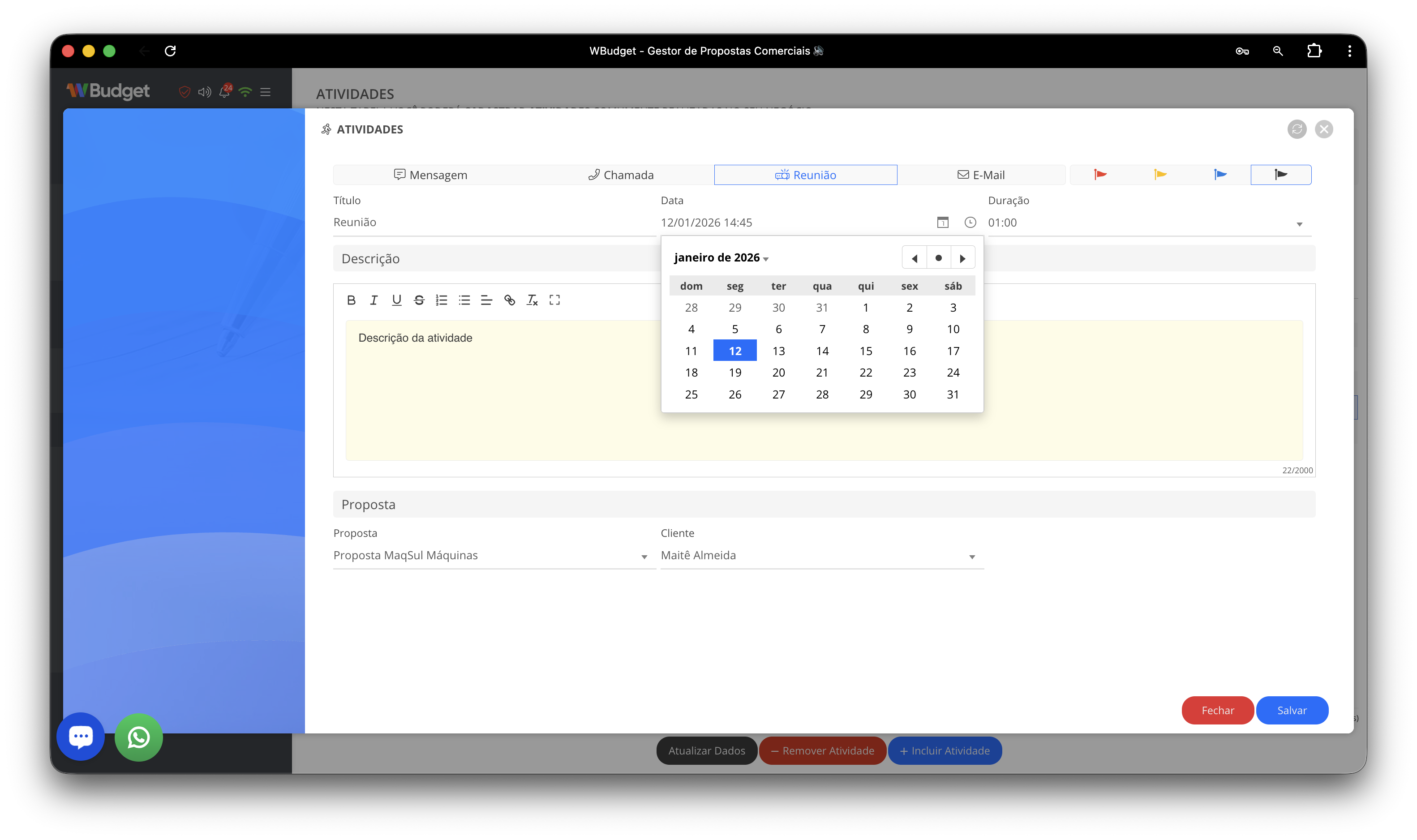
Task: Click the Salvar button
Action: (x=1291, y=711)
